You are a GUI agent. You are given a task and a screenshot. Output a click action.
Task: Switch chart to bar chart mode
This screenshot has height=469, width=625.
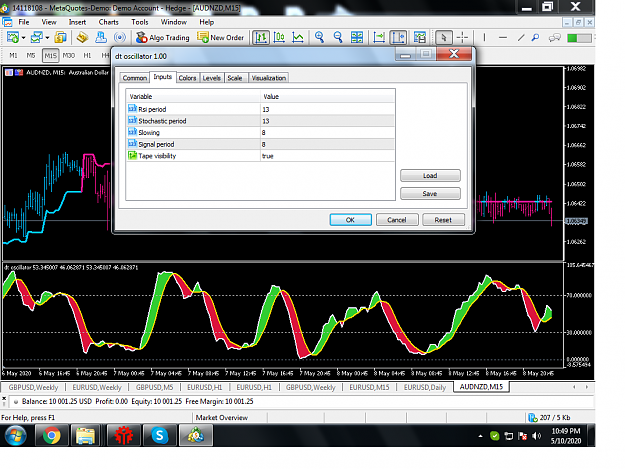click(x=261, y=37)
